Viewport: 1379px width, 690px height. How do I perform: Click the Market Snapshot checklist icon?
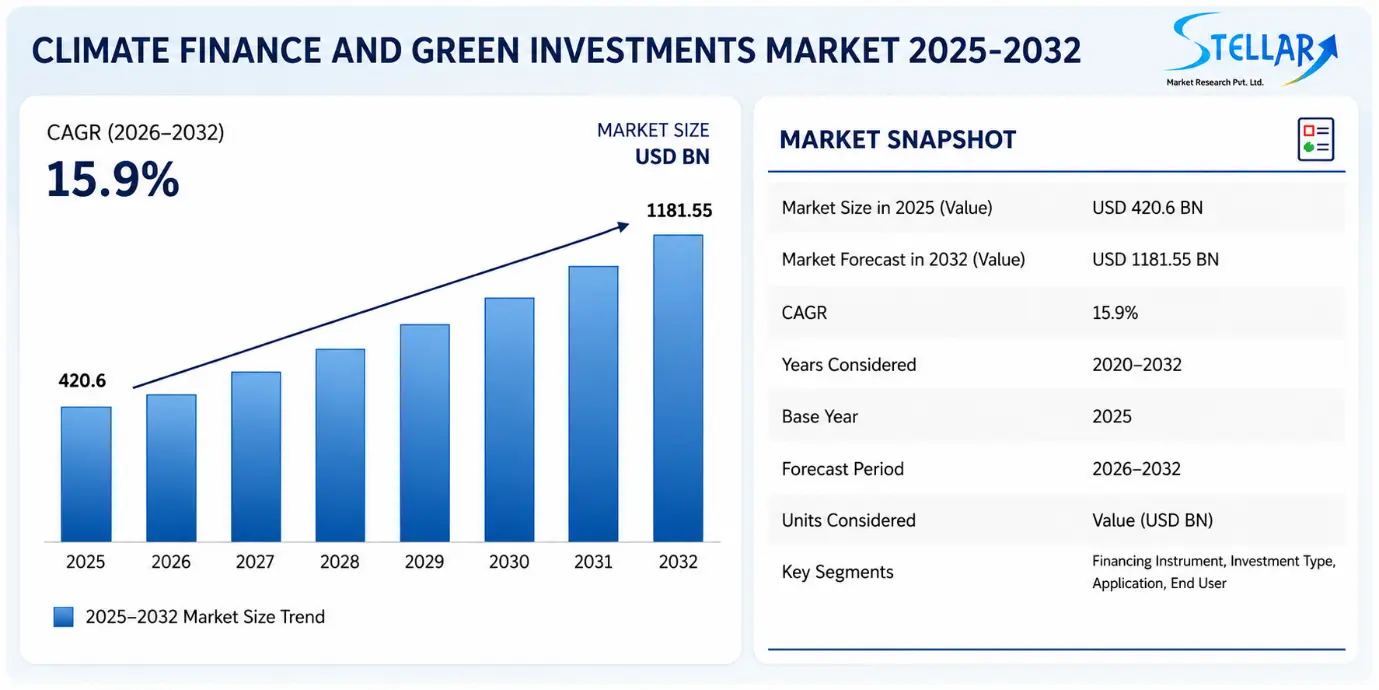1316,139
